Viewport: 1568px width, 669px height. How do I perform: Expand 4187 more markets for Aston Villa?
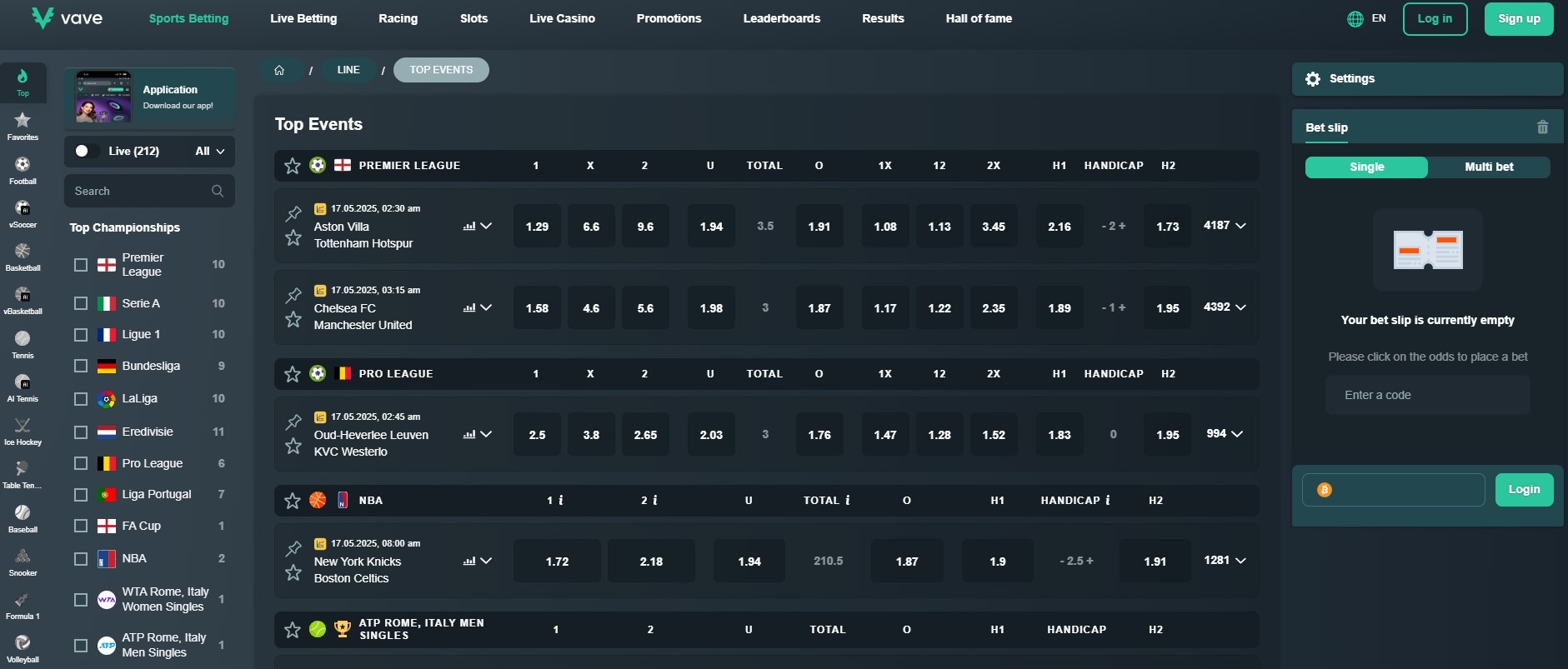point(1225,226)
